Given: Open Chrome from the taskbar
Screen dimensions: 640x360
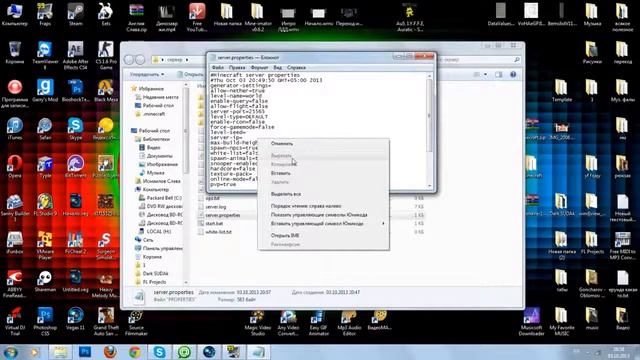Looking at the screenshot, I should coord(135,352).
